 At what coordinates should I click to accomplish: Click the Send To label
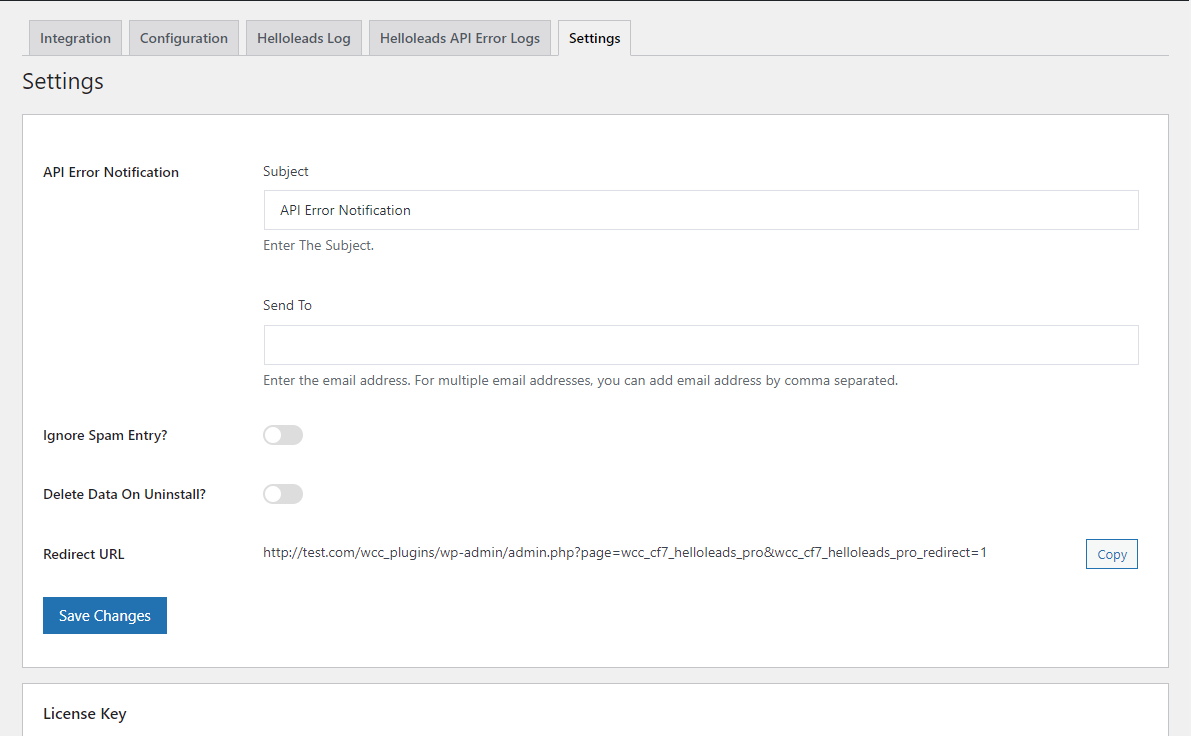[287, 305]
